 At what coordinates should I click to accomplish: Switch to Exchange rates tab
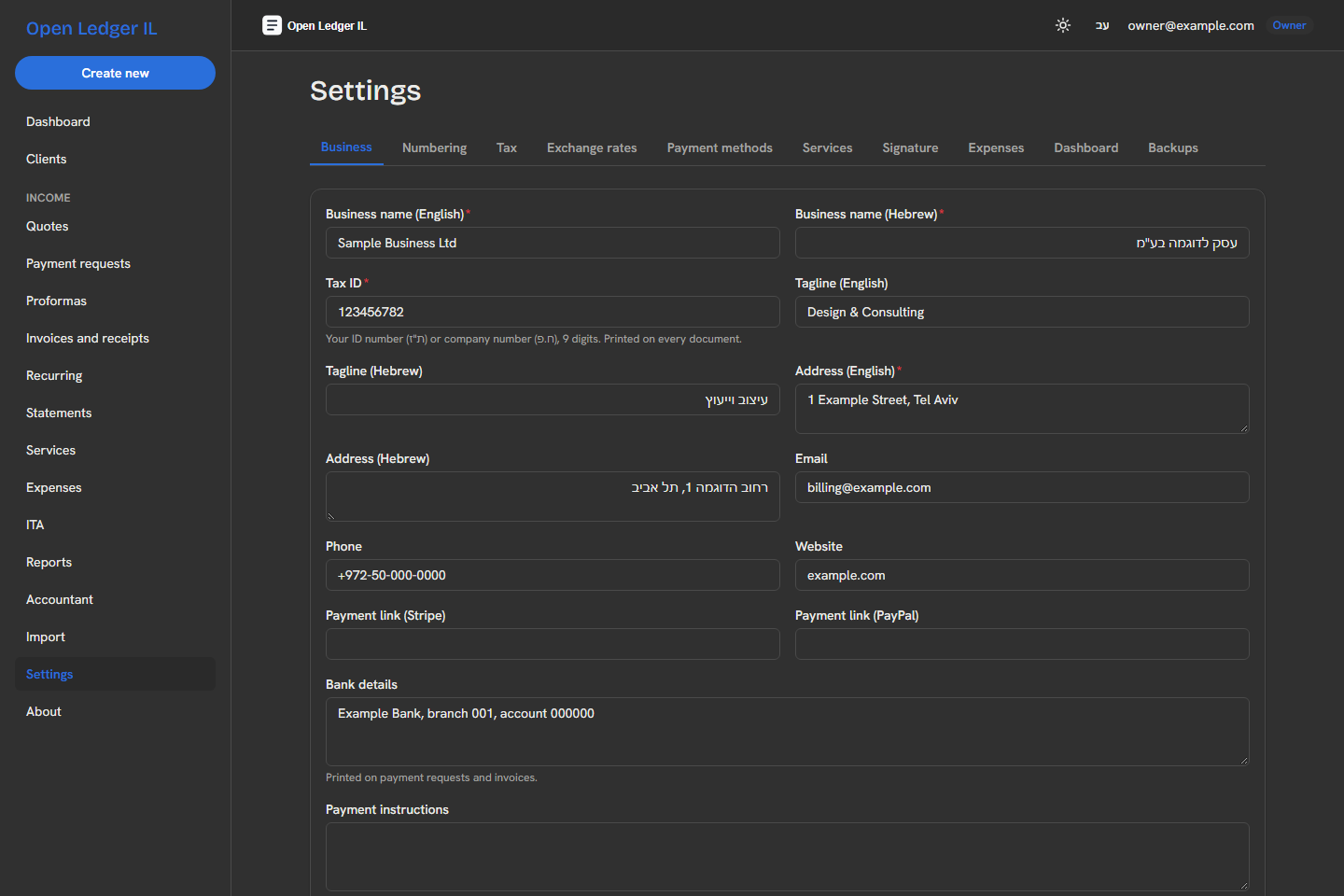(592, 147)
